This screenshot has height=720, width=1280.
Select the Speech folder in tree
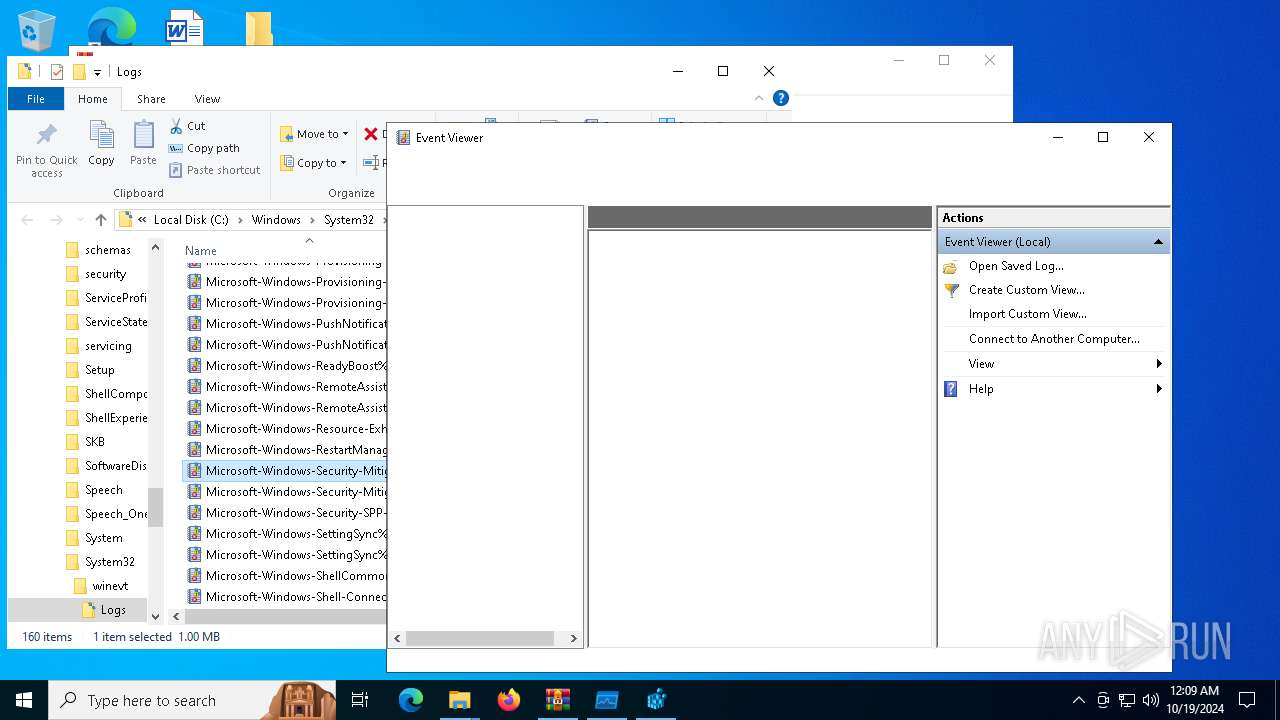coord(93,490)
